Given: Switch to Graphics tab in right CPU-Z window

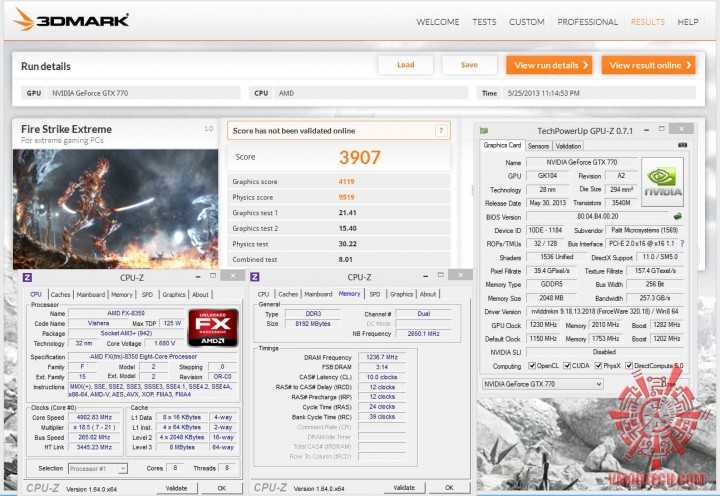Looking at the screenshot, I should tap(401, 294).
